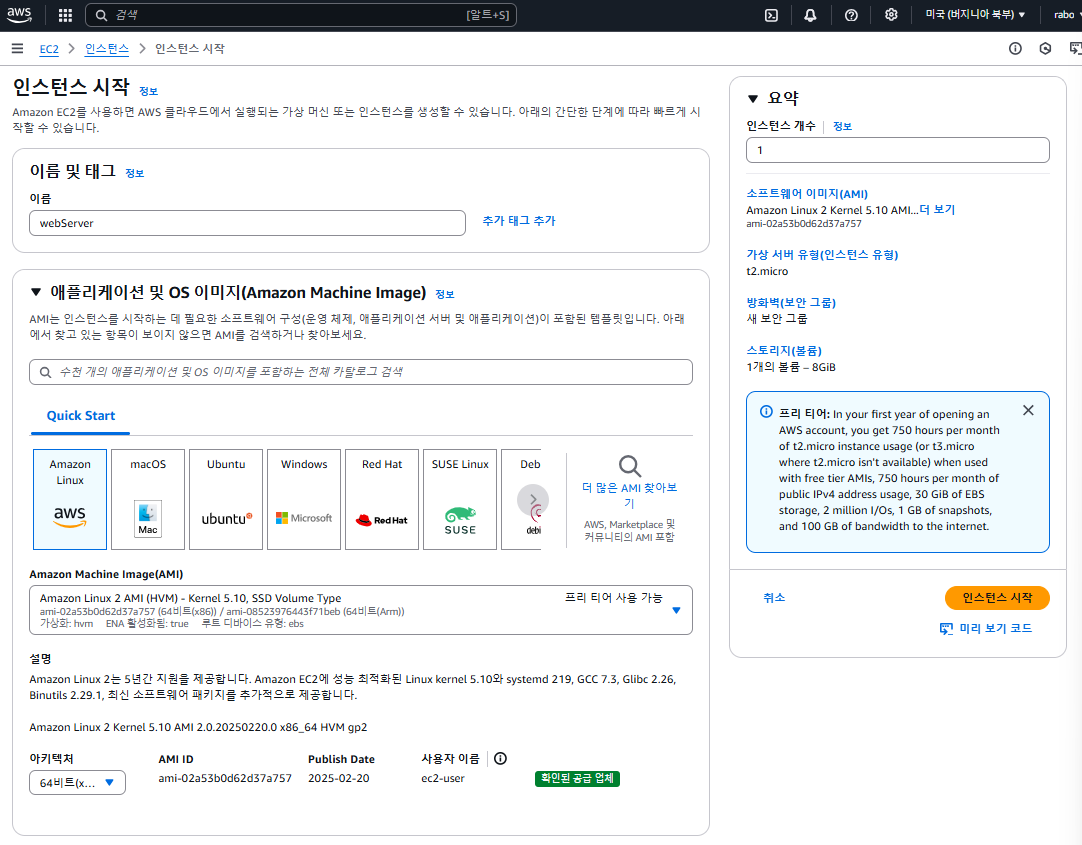Open the settings gear icon

(892, 14)
